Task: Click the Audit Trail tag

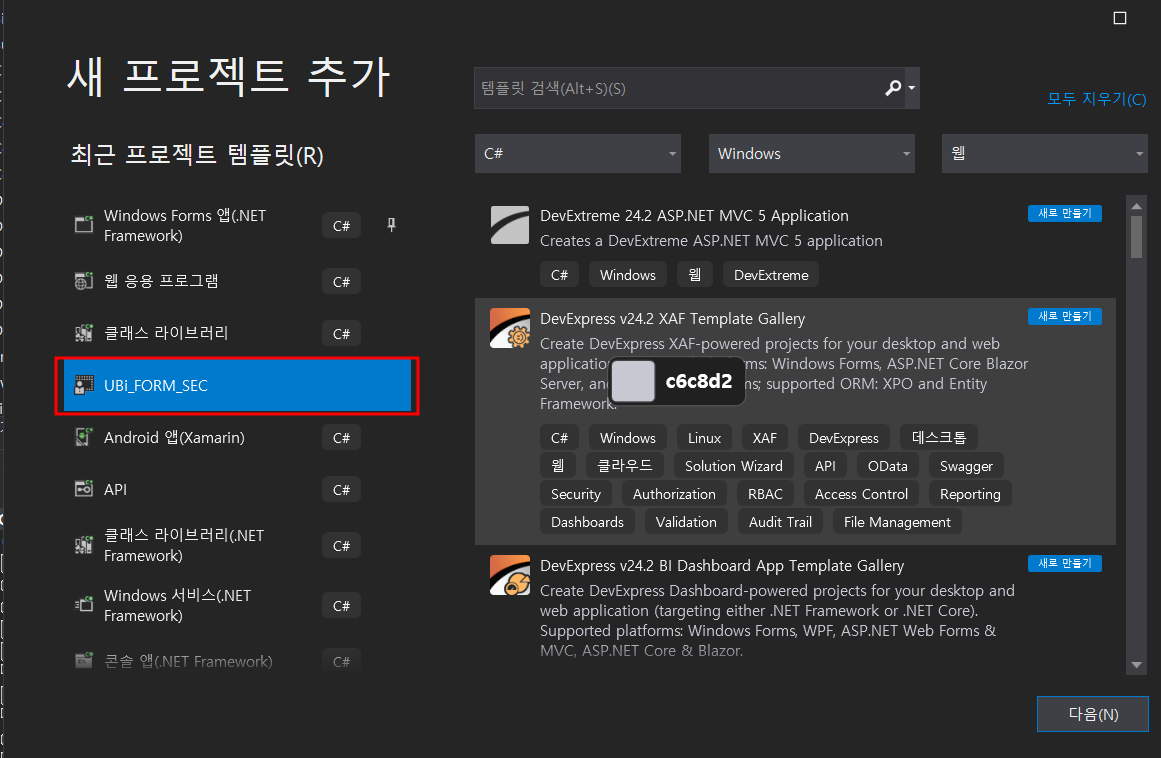Action: 780,522
